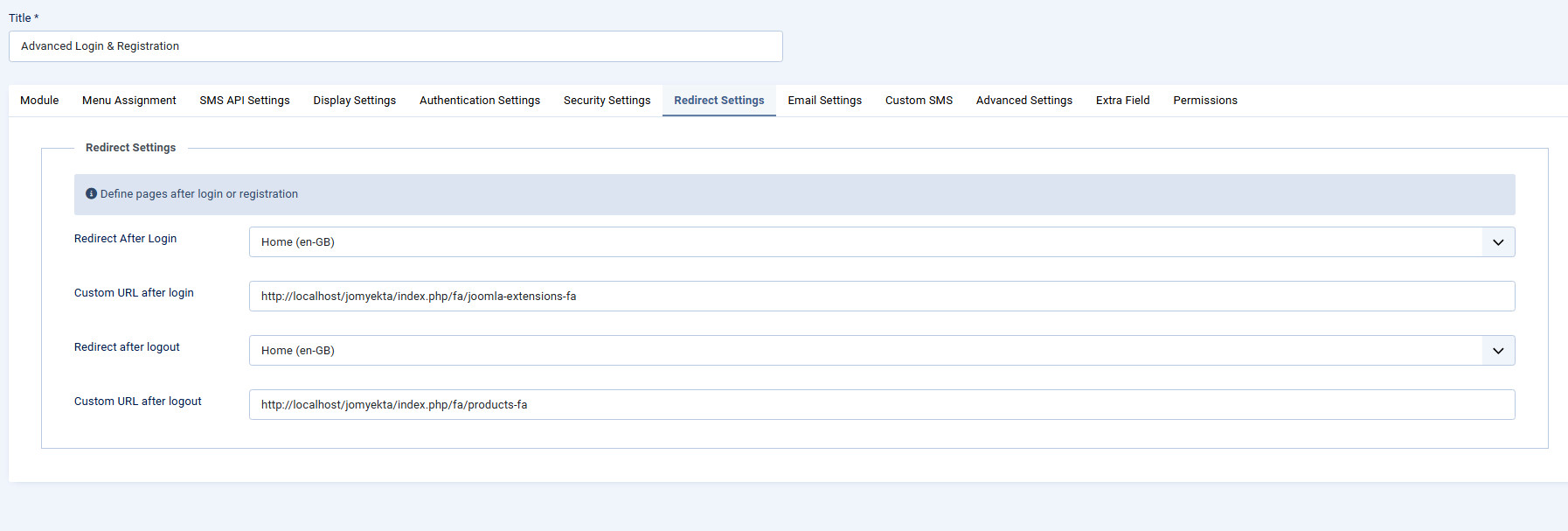Open the Email Settings tab
The image size is (1568, 531).
click(x=824, y=101)
